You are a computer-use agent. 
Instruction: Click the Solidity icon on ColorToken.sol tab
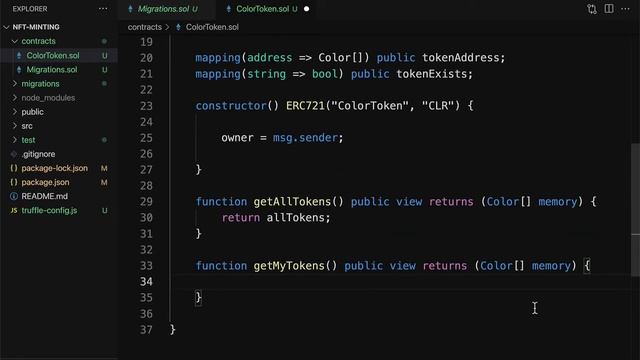click(x=229, y=9)
